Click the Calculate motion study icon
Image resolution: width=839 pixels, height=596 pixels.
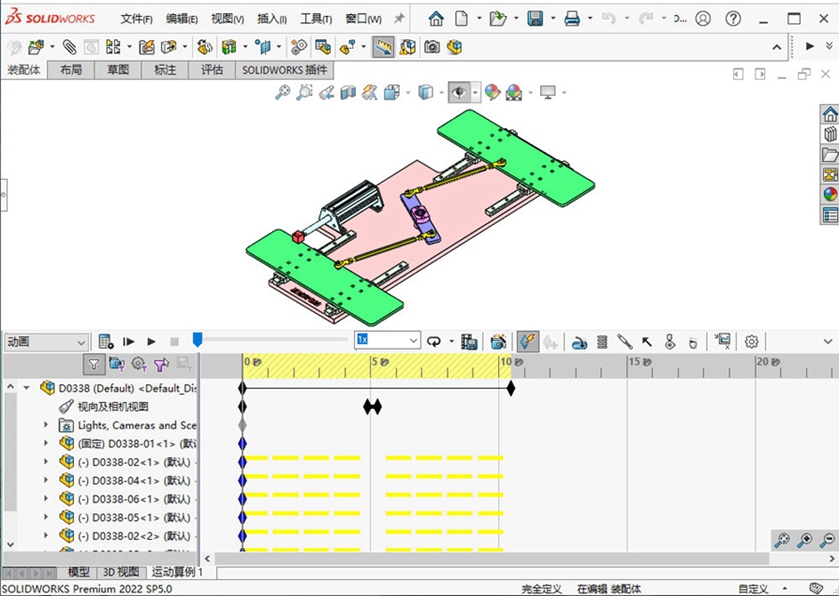(105, 341)
